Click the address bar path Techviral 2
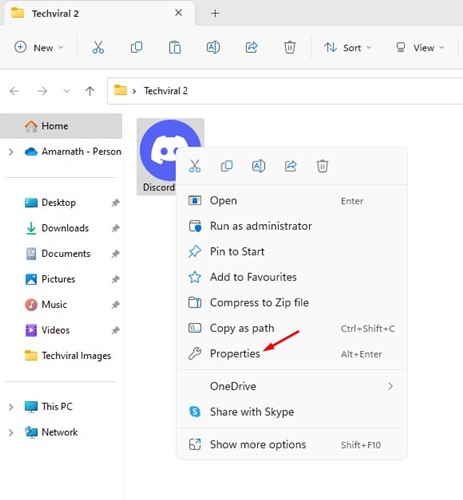Screen dimensions: 463x500 tap(166, 91)
